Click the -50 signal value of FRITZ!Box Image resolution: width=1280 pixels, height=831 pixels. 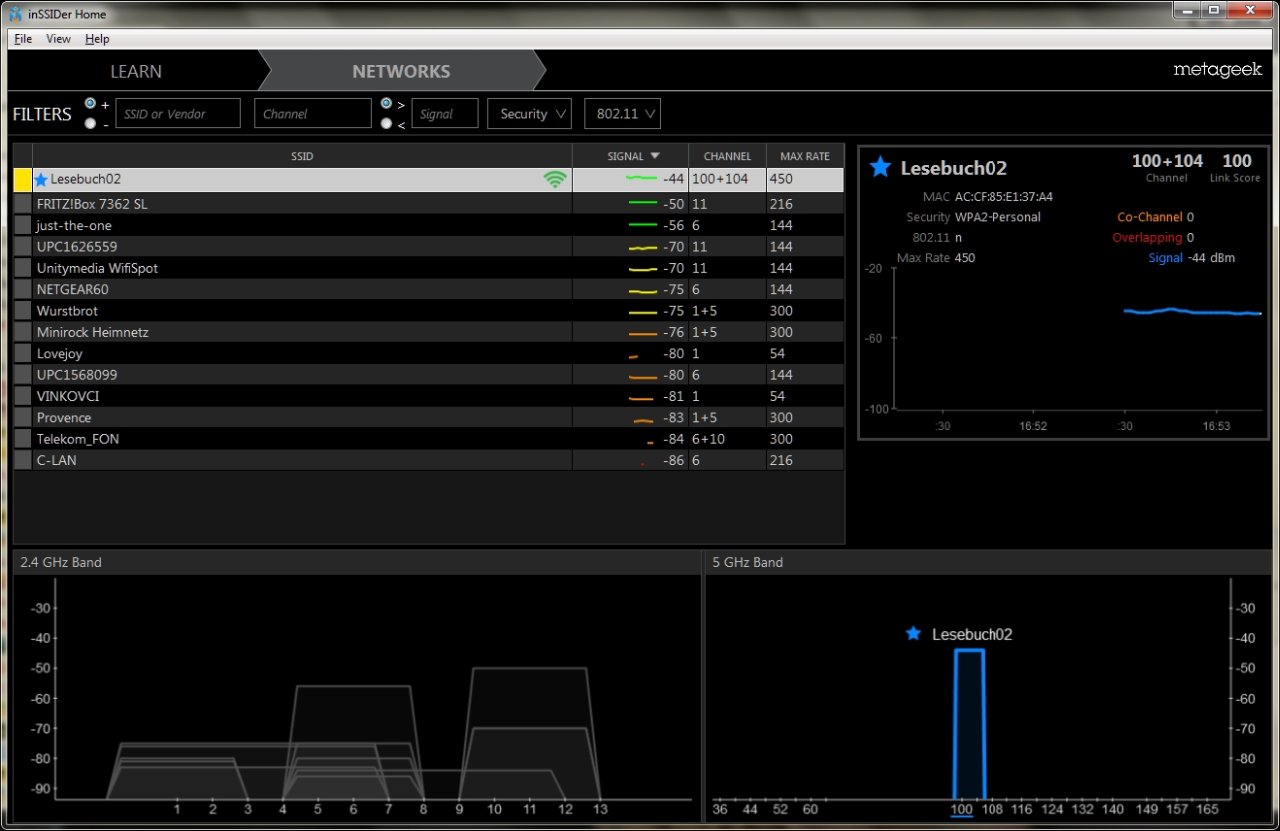point(673,204)
